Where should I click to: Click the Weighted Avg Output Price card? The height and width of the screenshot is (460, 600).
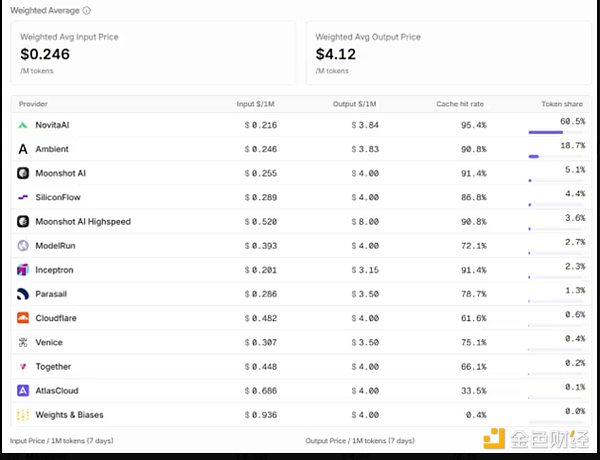[x=448, y=53]
